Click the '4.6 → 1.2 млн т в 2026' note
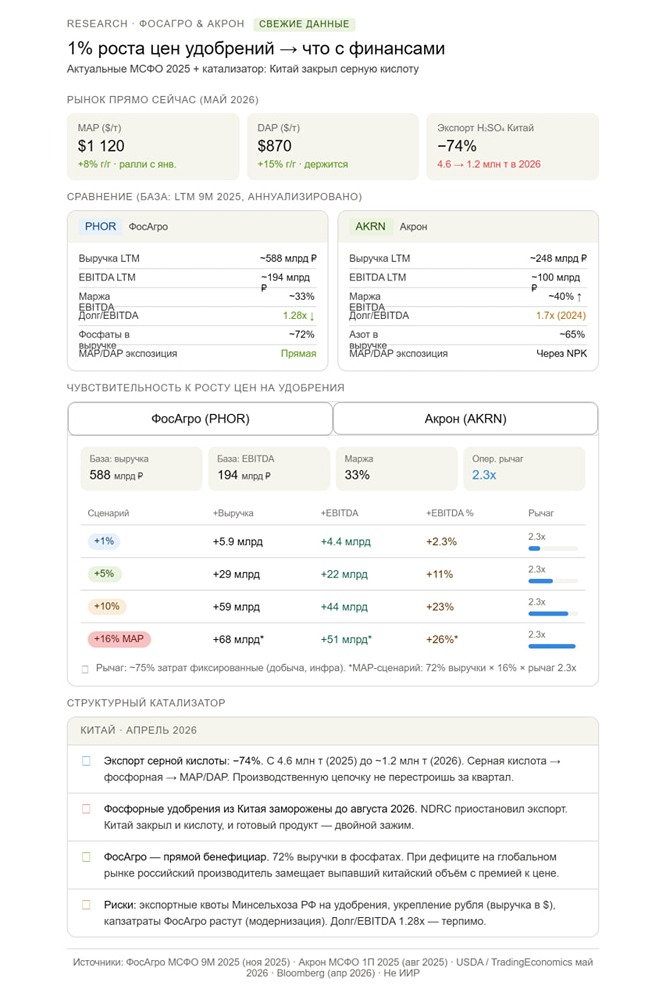 click(489, 165)
